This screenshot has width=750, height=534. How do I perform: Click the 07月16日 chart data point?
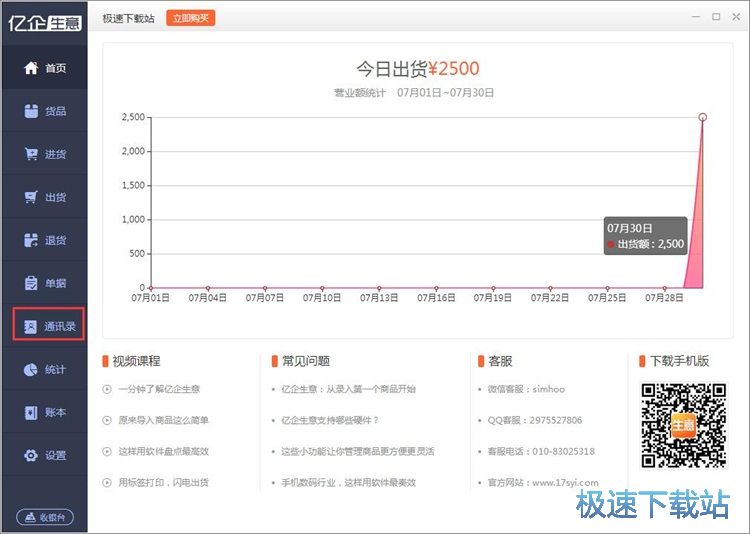[x=436, y=288]
